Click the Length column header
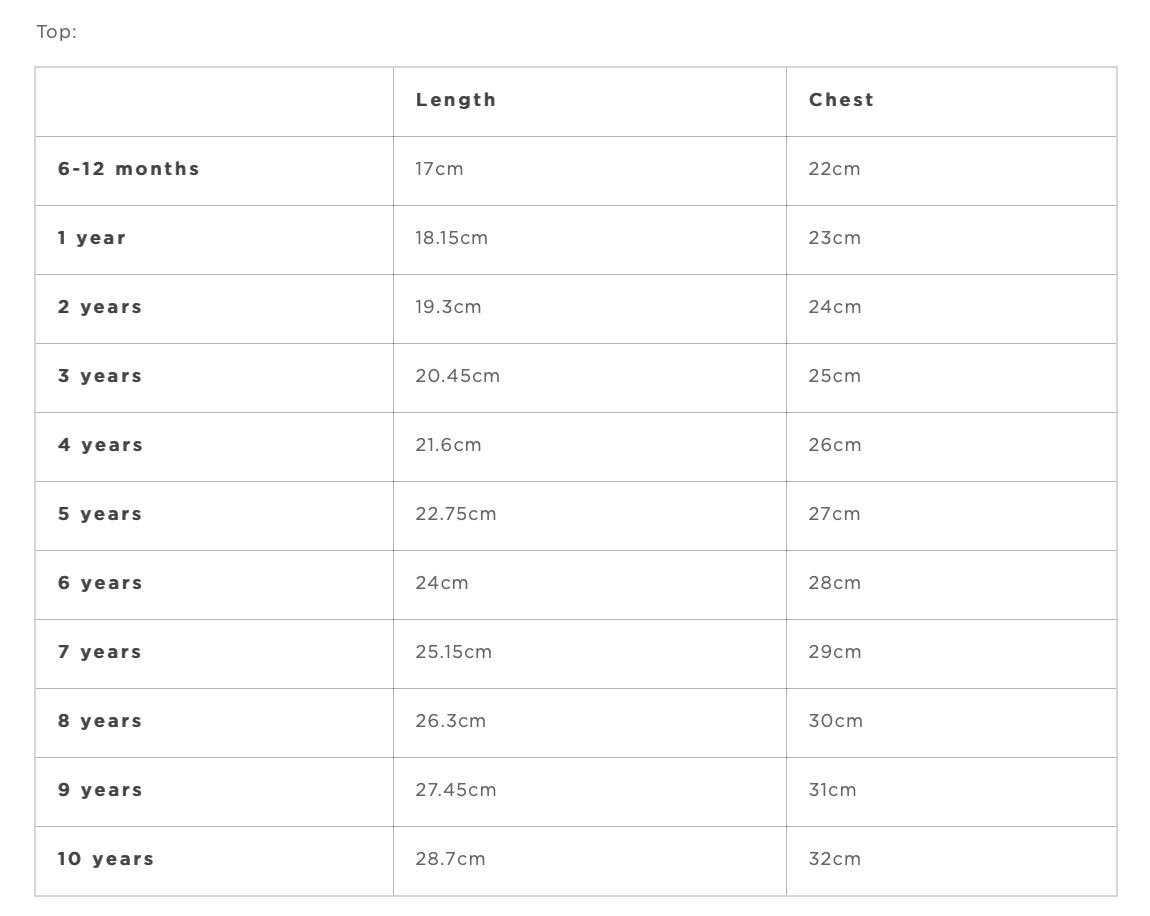1150x916 pixels. tap(456, 100)
